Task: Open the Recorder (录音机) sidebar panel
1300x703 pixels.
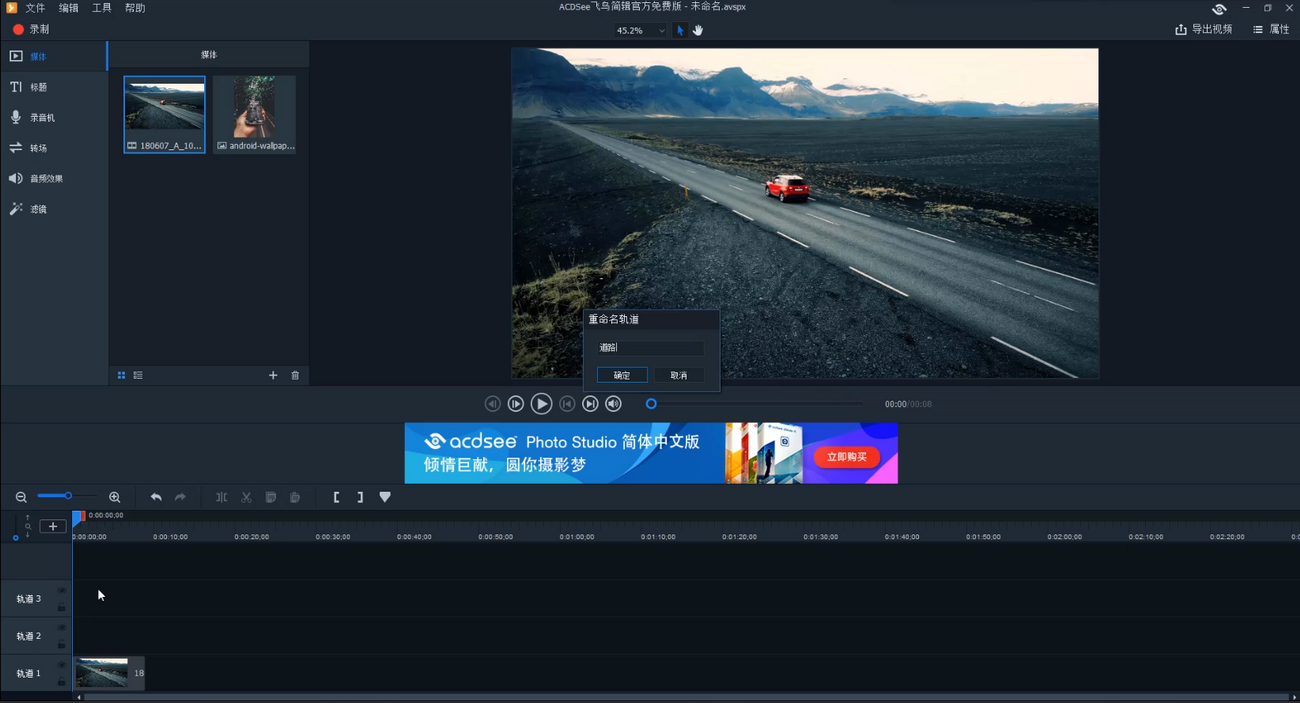Action: coord(53,118)
